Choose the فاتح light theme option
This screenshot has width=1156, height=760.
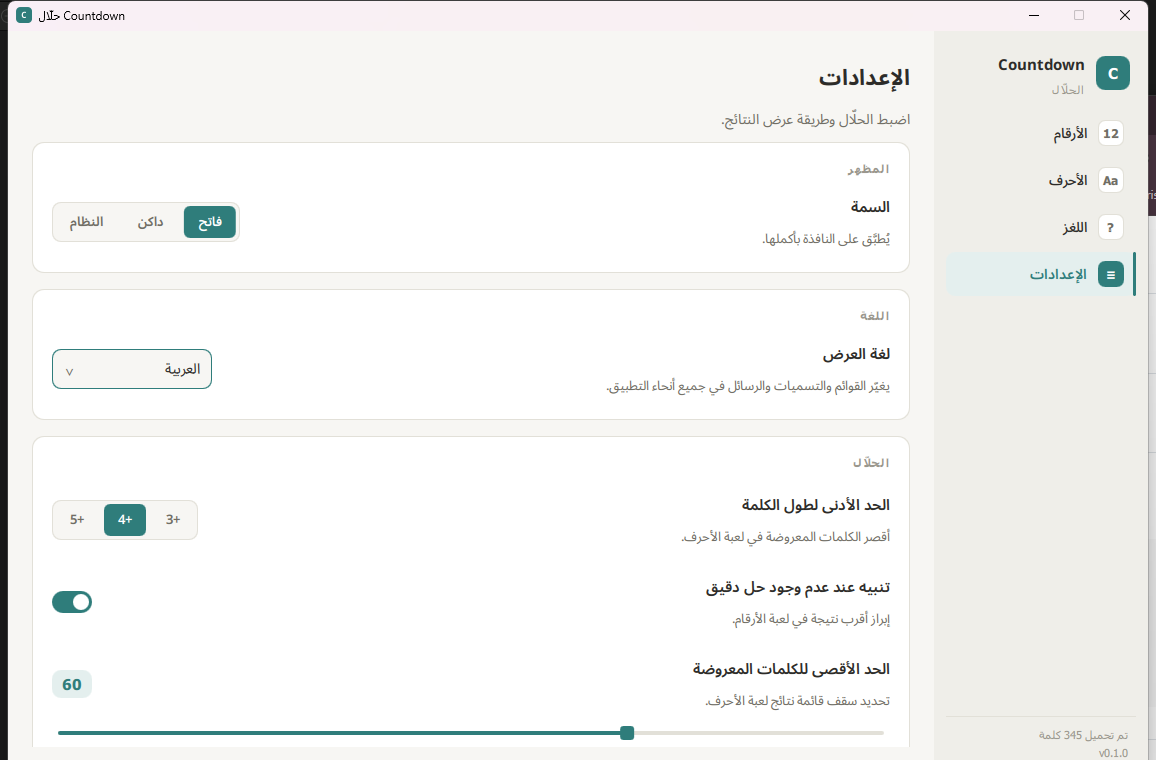(210, 222)
